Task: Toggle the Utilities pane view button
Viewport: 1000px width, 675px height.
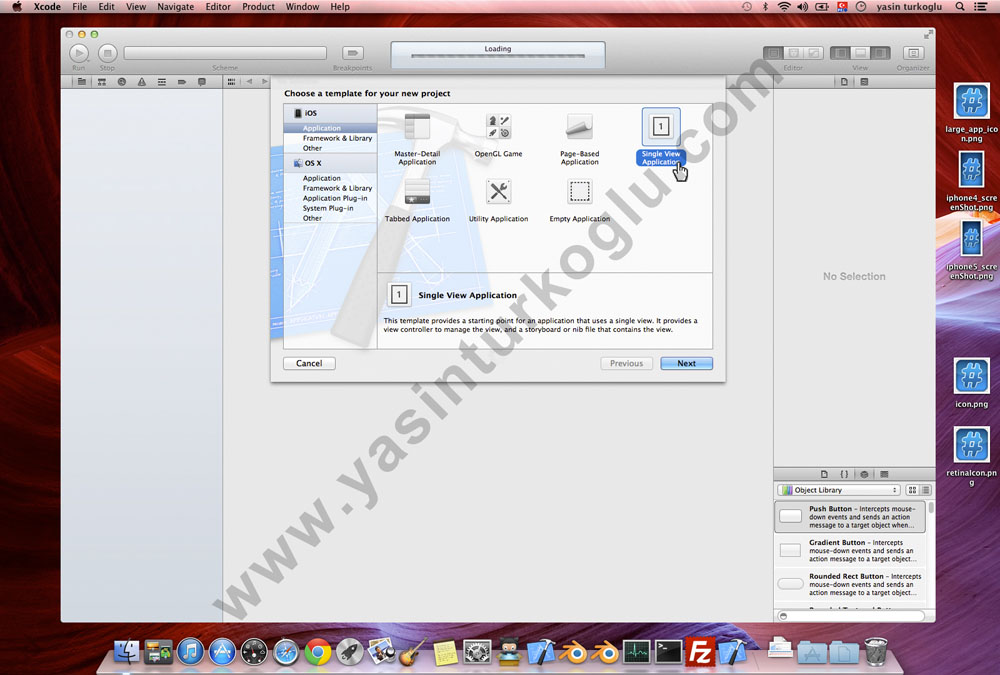Action: pyautogui.click(x=880, y=53)
